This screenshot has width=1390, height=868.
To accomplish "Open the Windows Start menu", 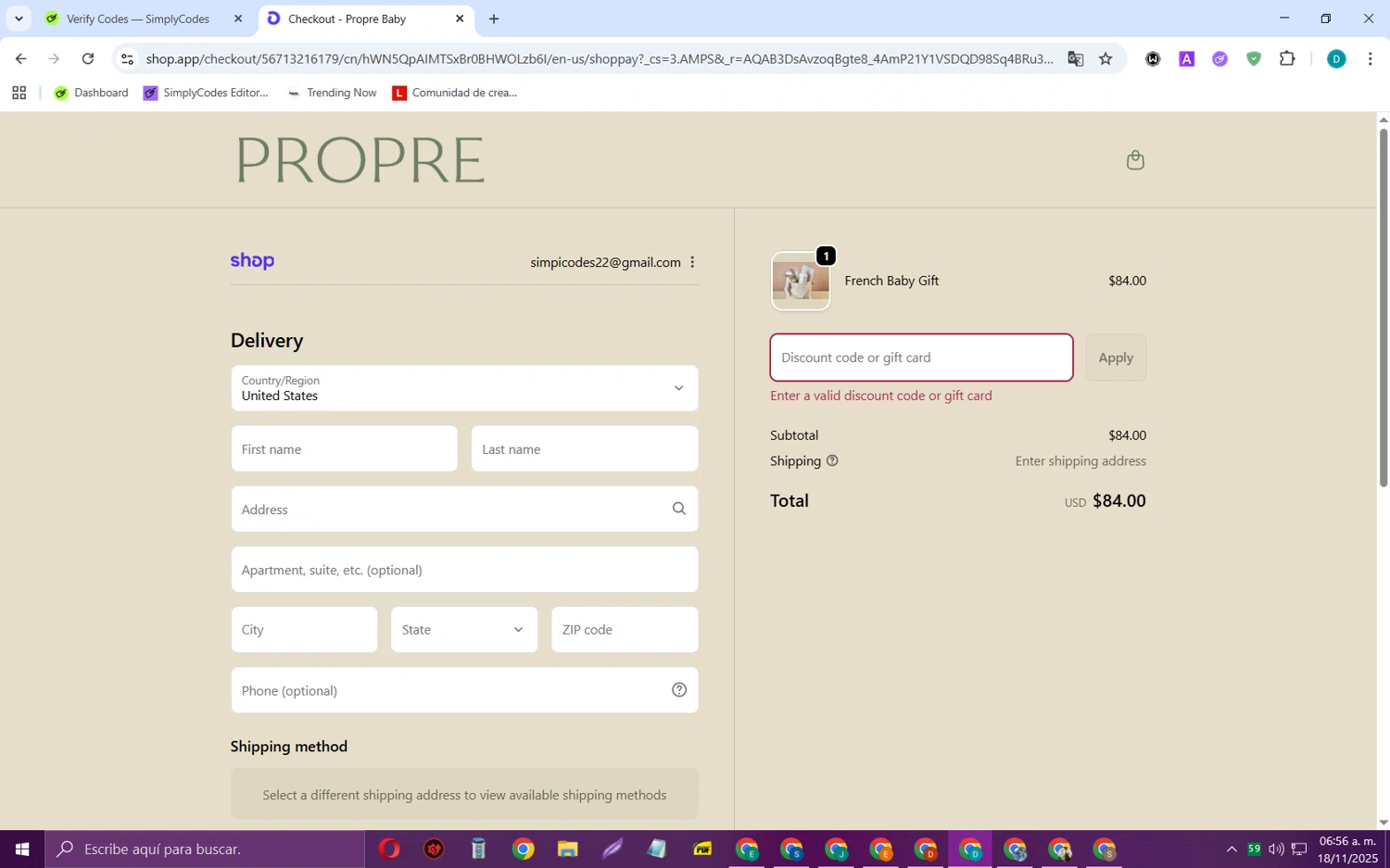I will pos(22,849).
